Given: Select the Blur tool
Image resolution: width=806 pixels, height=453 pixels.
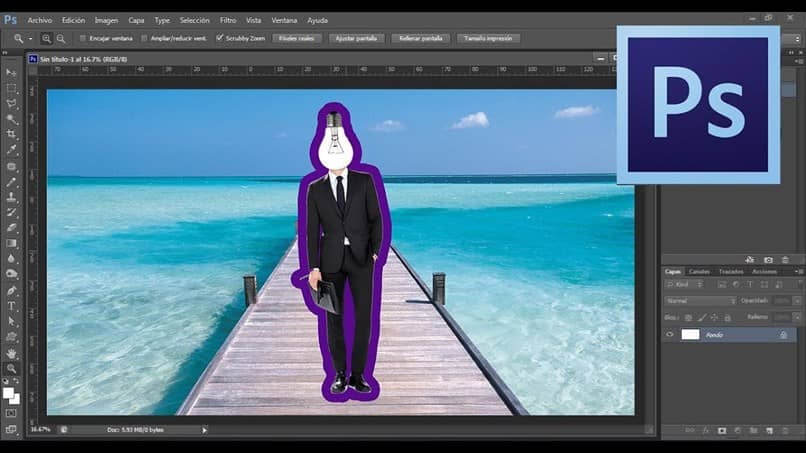Looking at the screenshot, I should [x=11, y=259].
